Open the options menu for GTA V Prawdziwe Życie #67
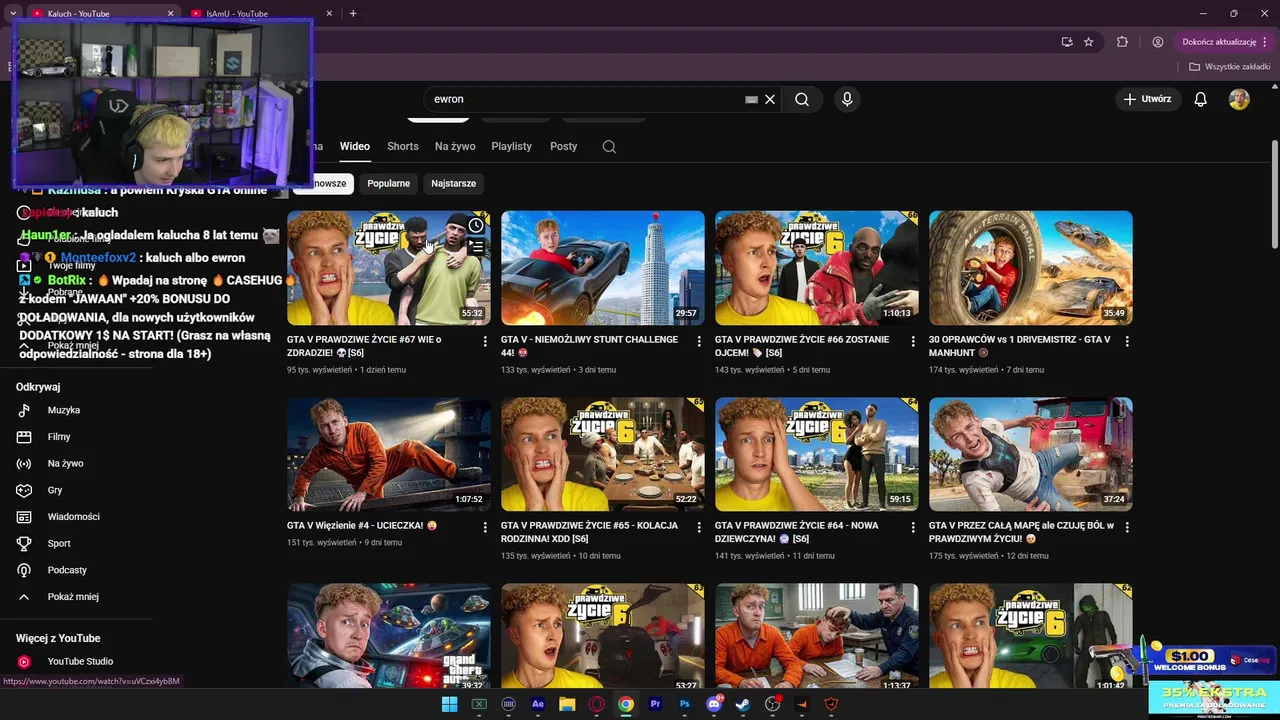The image size is (1280, 720). click(x=485, y=341)
